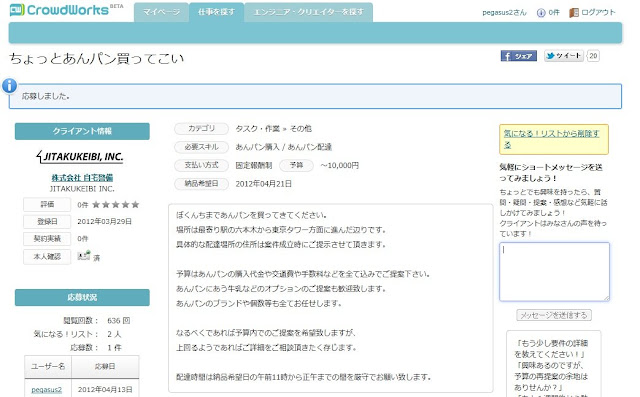The width and height of the screenshot is (640, 397).
Task: Click the client's star rating
Action: 116,204
